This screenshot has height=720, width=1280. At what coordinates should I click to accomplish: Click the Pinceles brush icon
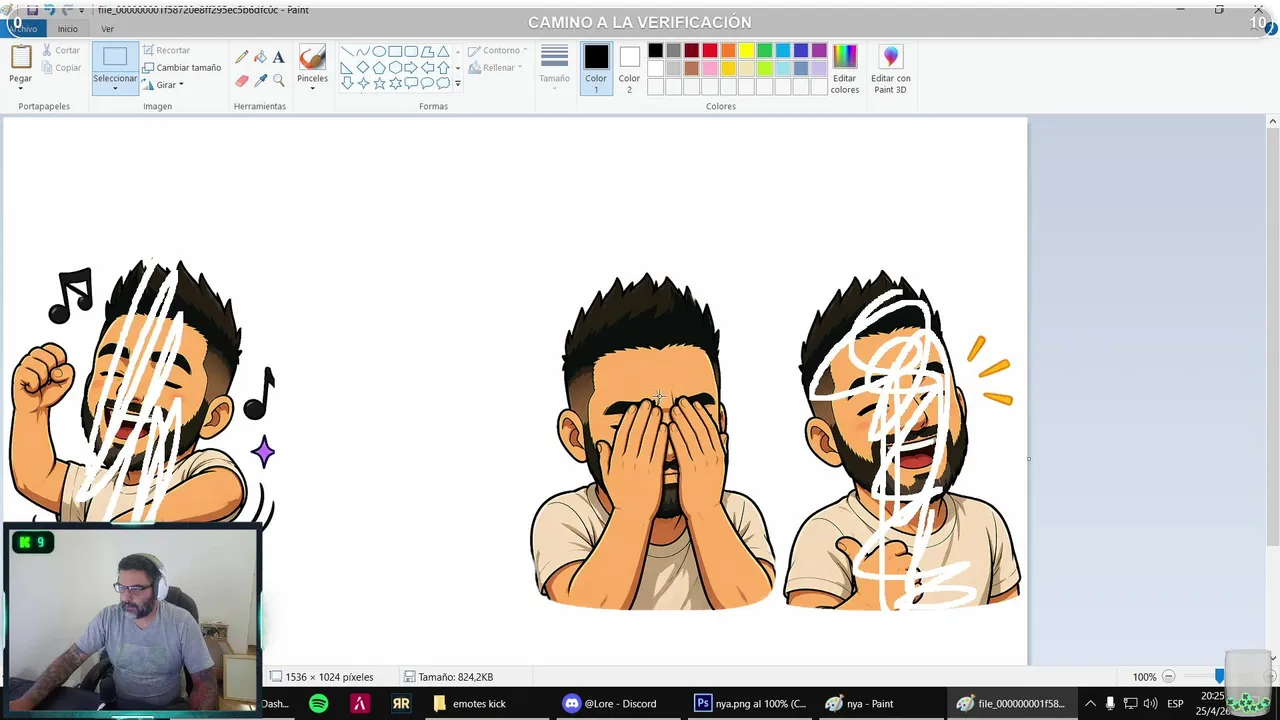click(x=312, y=58)
